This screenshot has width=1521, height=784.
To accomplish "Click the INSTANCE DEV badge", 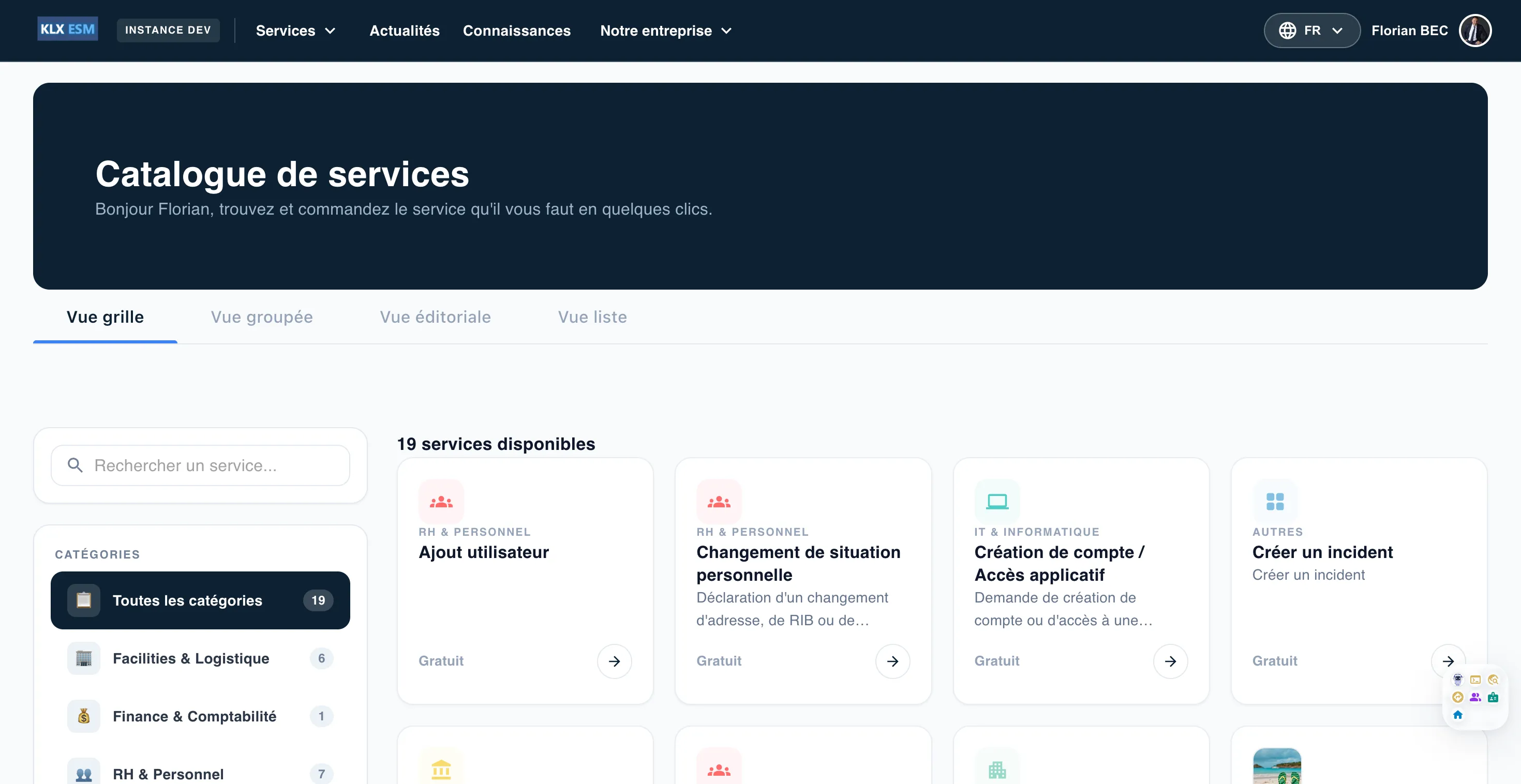I will click(x=168, y=30).
